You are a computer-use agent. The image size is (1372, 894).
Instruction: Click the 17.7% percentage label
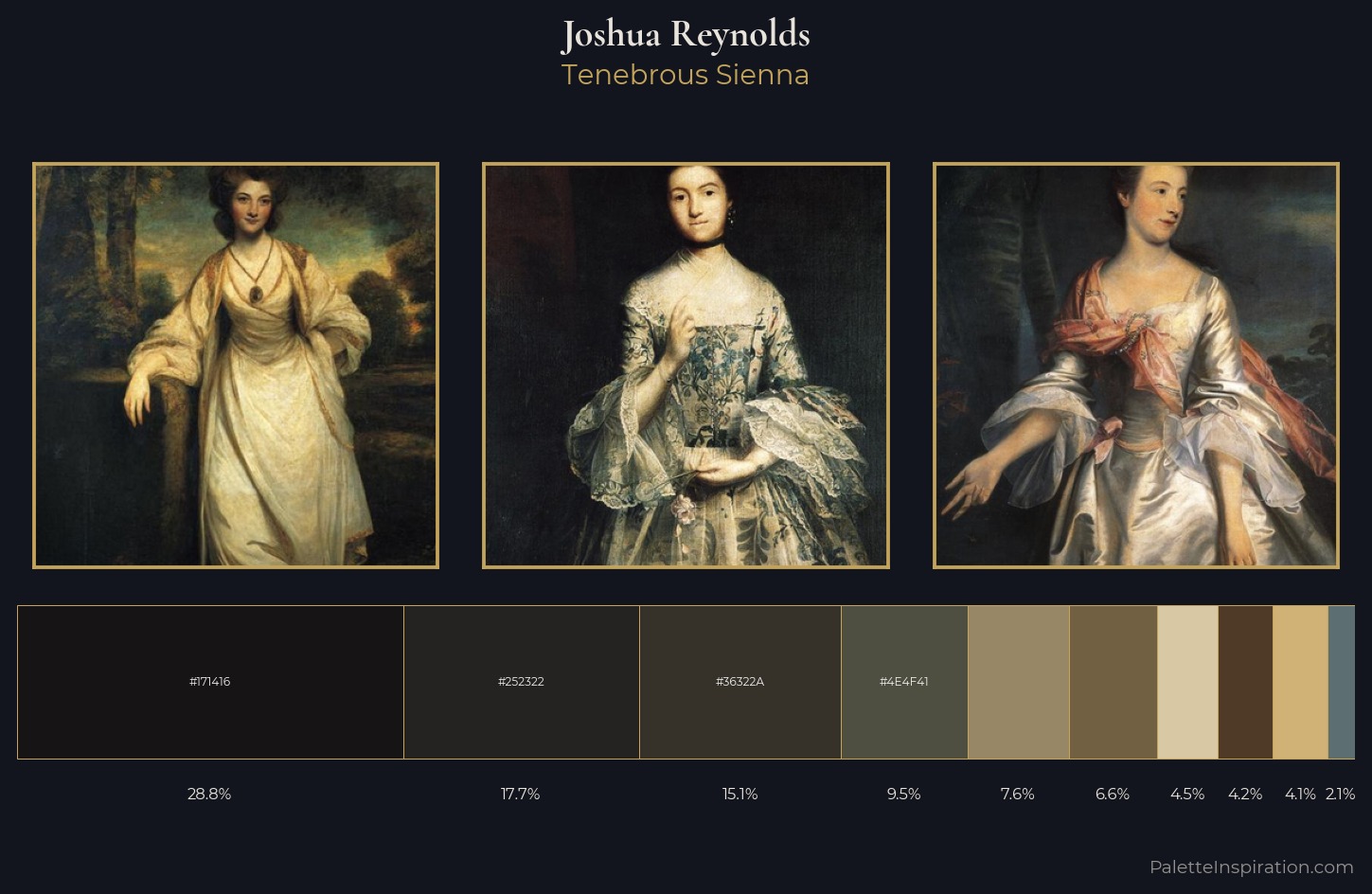coord(521,794)
